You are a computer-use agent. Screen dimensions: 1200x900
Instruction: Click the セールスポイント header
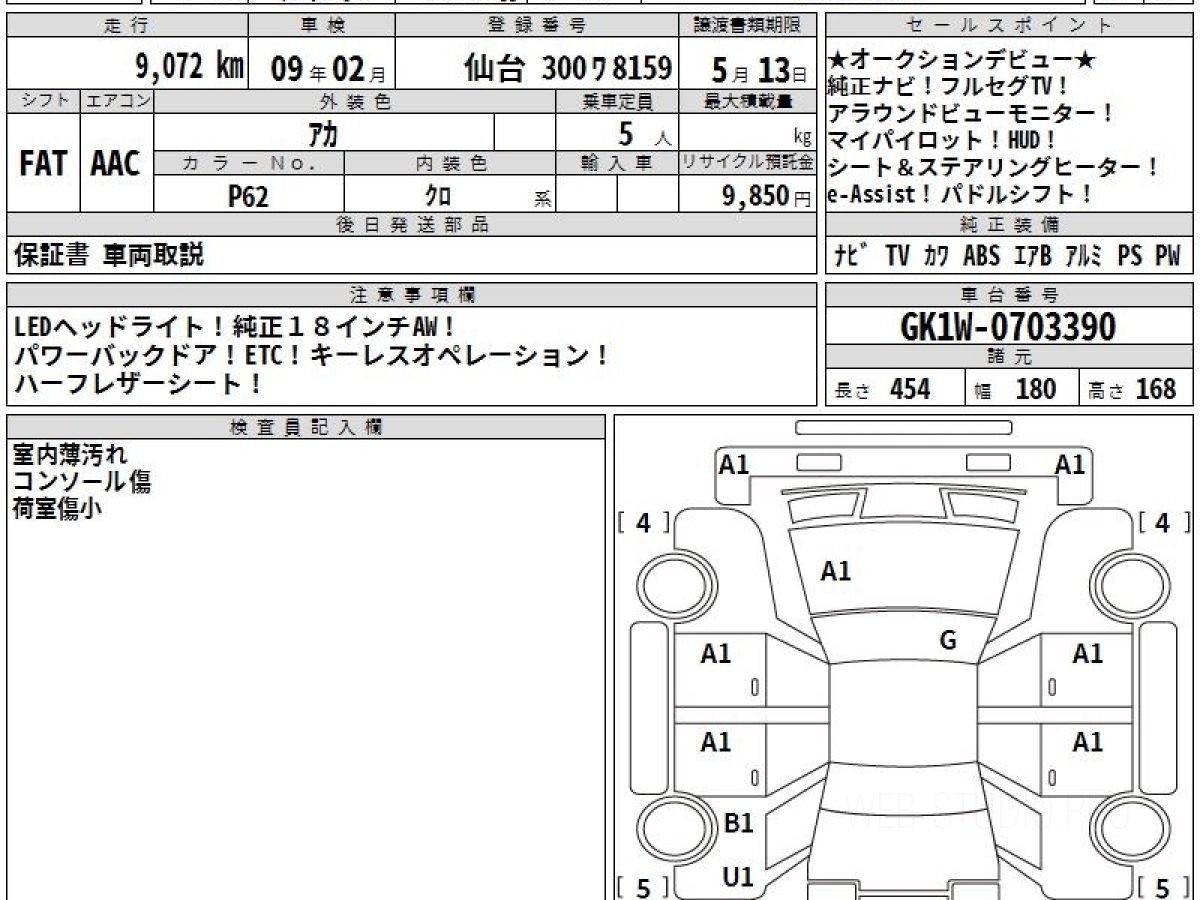point(1010,26)
